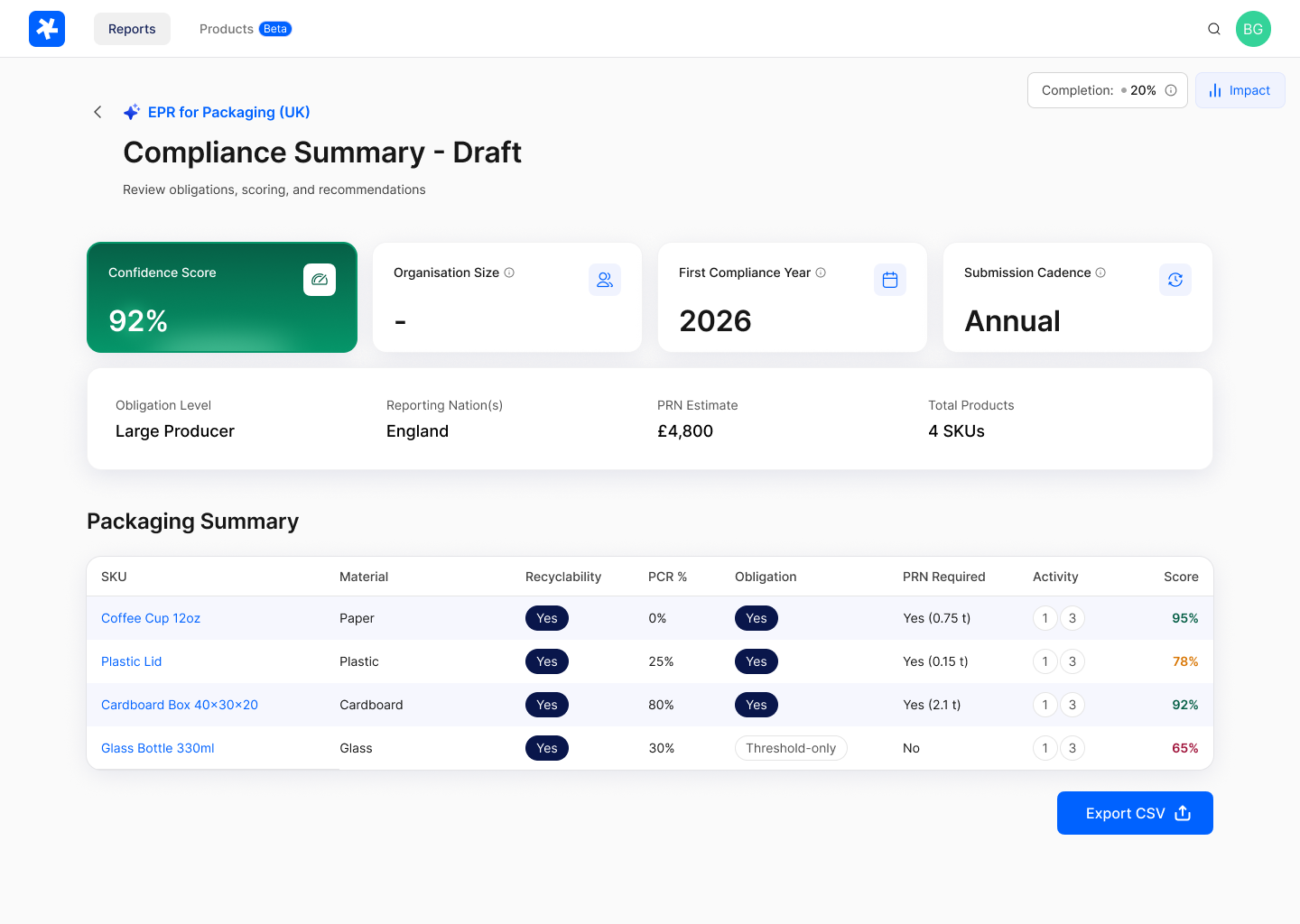Toggle the Yes obligation badge for Coffee Cup 12oz
This screenshot has height=924, width=1300.
[x=757, y=618]
